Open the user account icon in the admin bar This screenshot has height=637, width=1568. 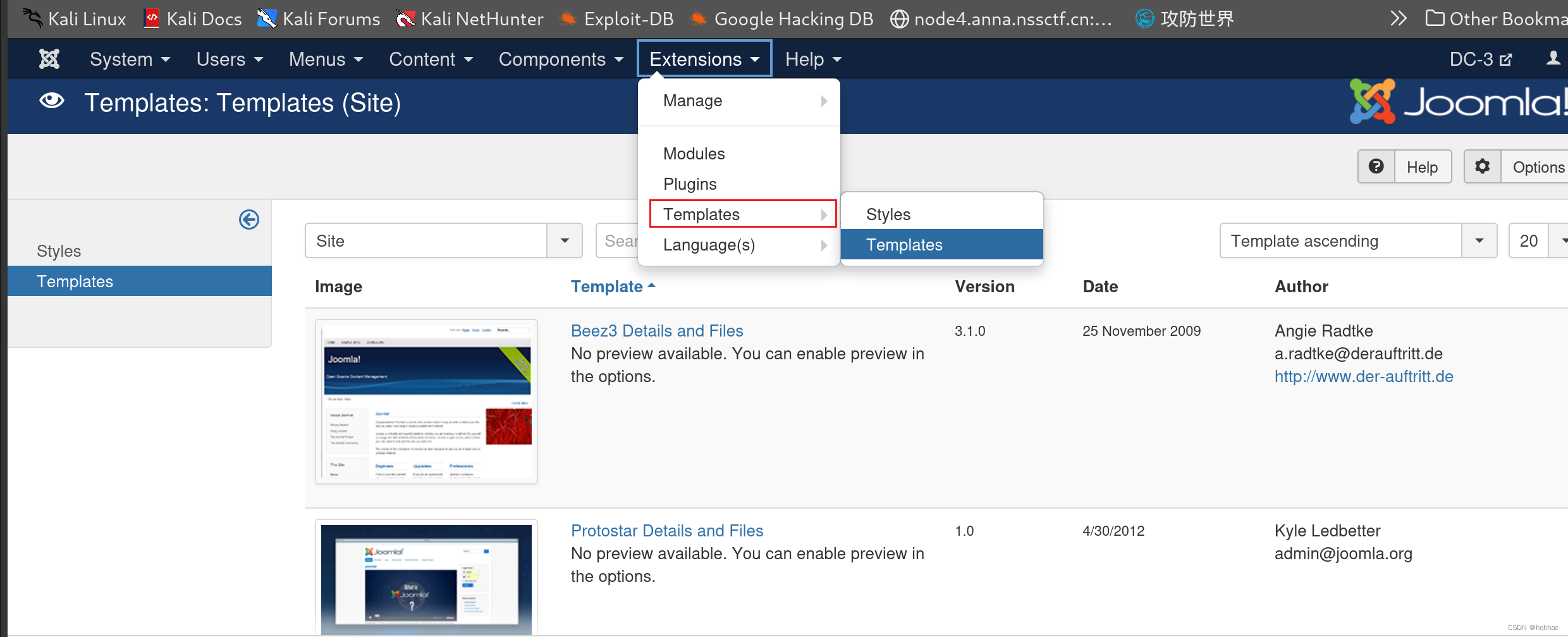[1553, 59]
